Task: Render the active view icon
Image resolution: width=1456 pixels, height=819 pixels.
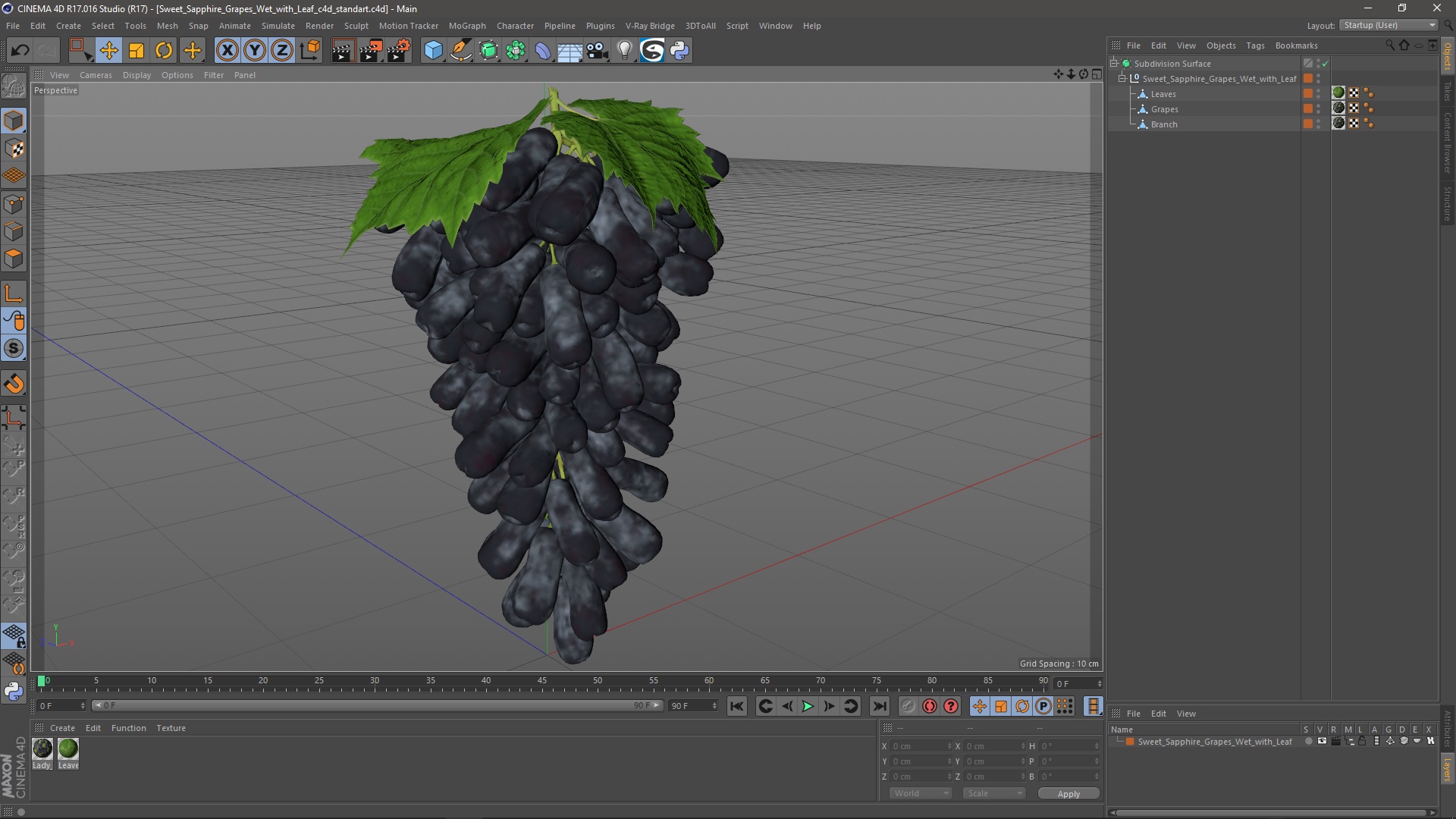Action: (x=343, y=51)
